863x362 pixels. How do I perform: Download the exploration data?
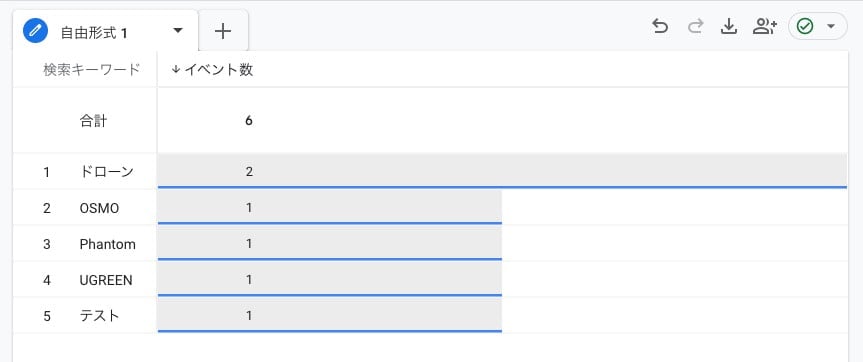pos(729,26)
